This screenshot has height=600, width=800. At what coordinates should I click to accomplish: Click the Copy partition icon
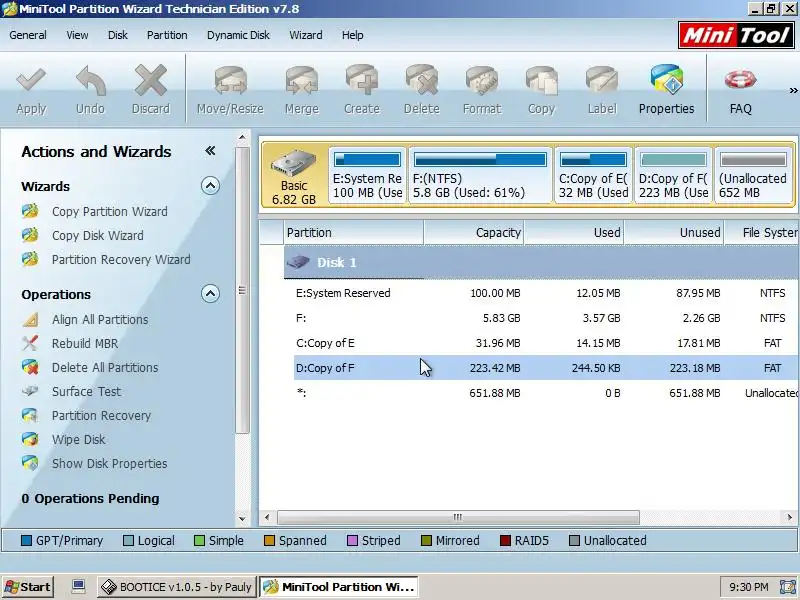(541, 80)
